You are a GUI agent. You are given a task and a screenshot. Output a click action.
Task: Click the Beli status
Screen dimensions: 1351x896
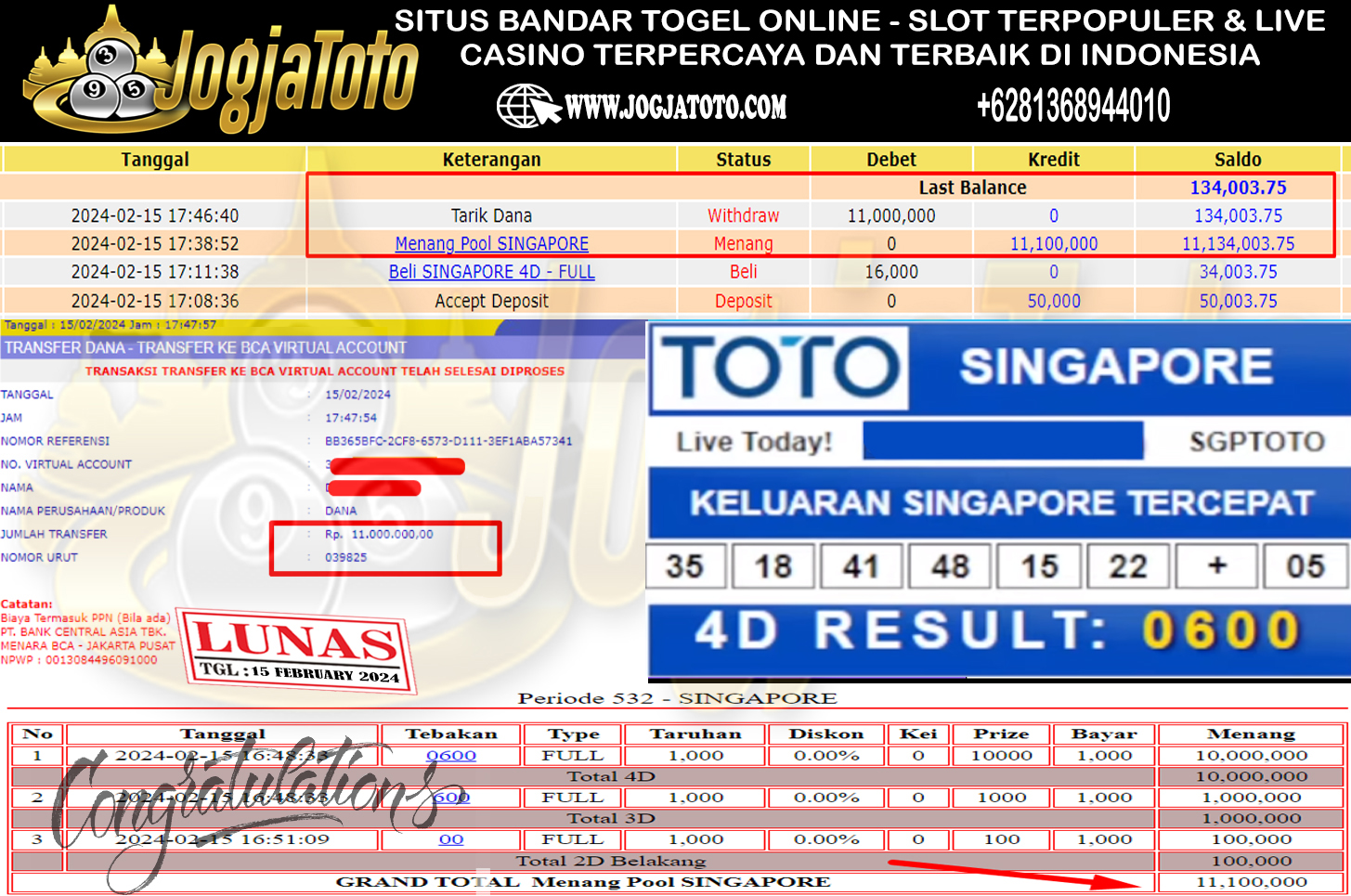click(x=744, y=272)
